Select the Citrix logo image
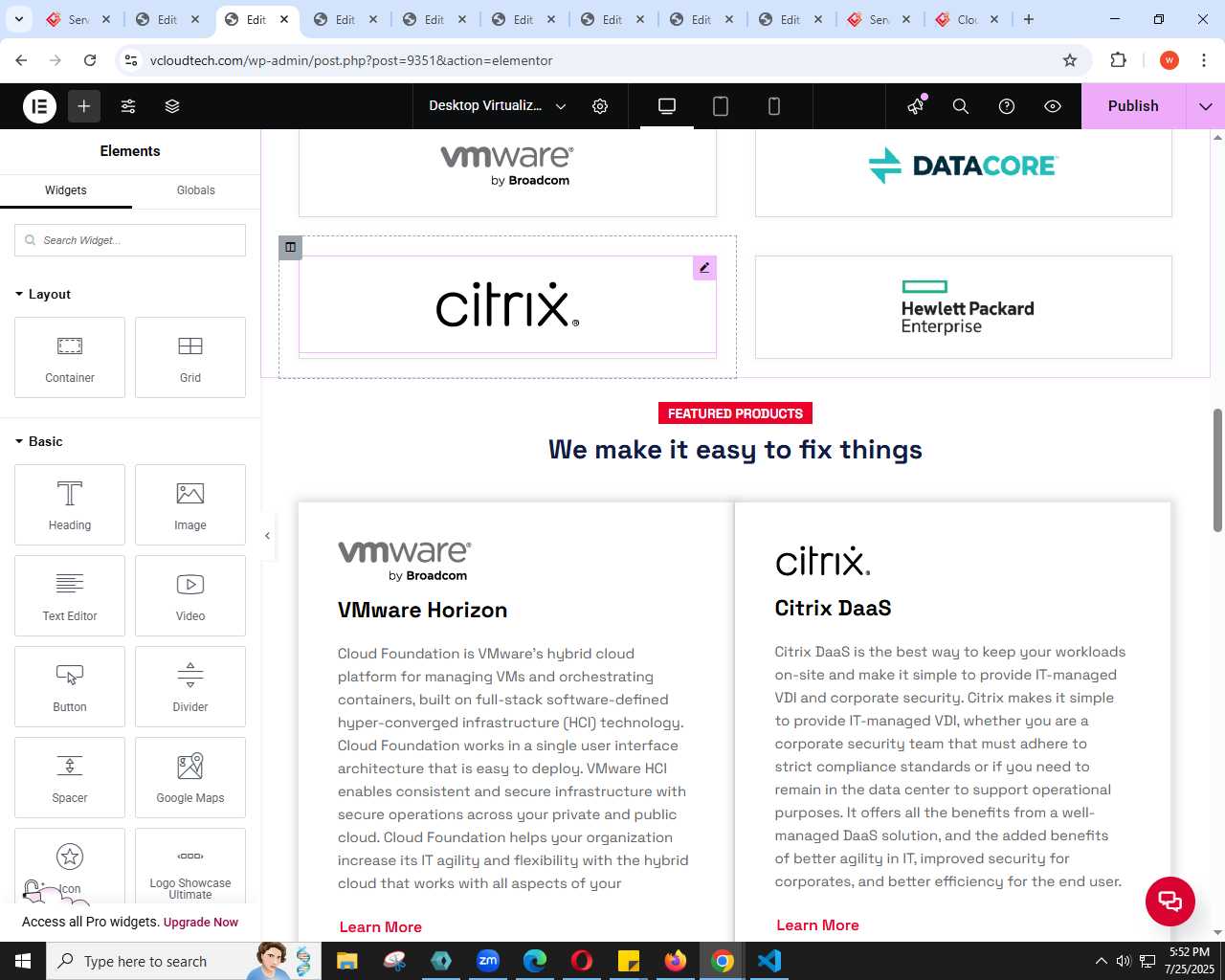This screenshot has width=1225, height=980. coord(507,305)
